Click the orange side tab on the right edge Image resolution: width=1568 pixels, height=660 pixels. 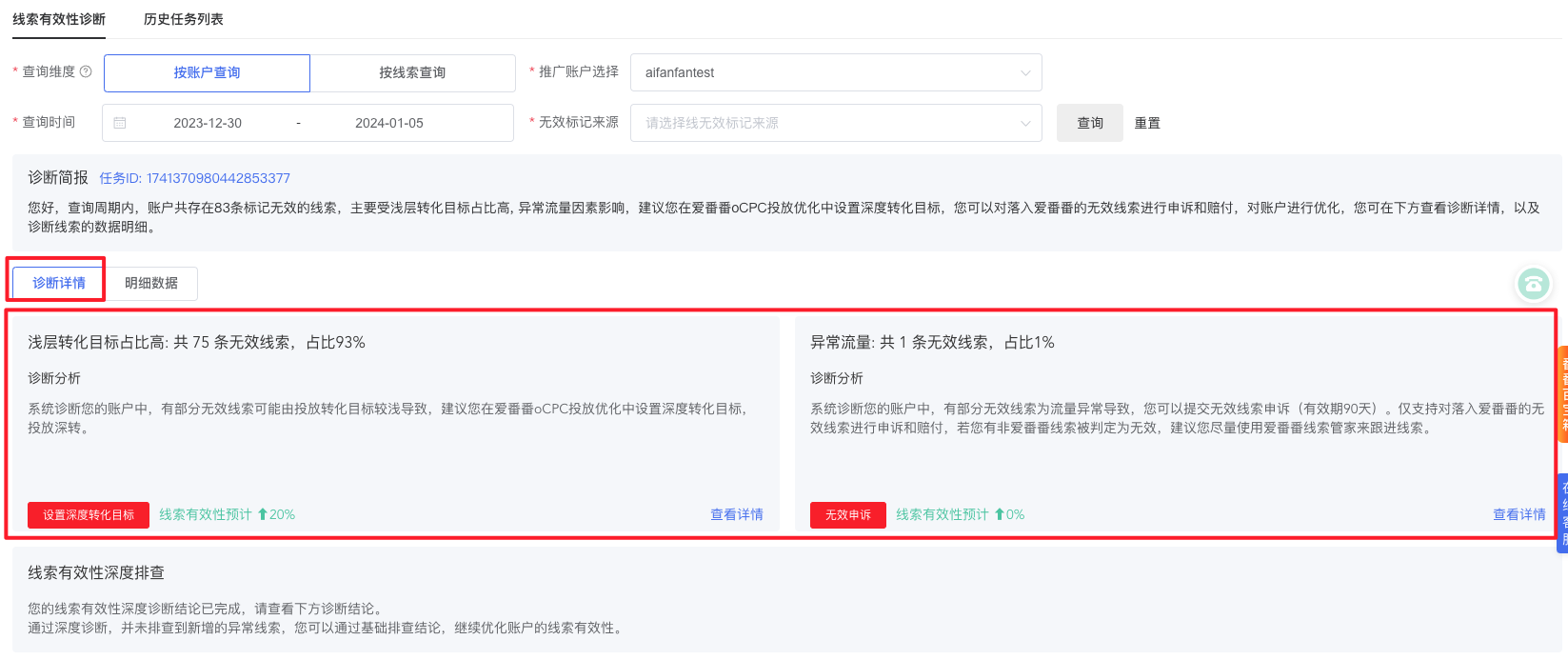tap(1562, 394)
